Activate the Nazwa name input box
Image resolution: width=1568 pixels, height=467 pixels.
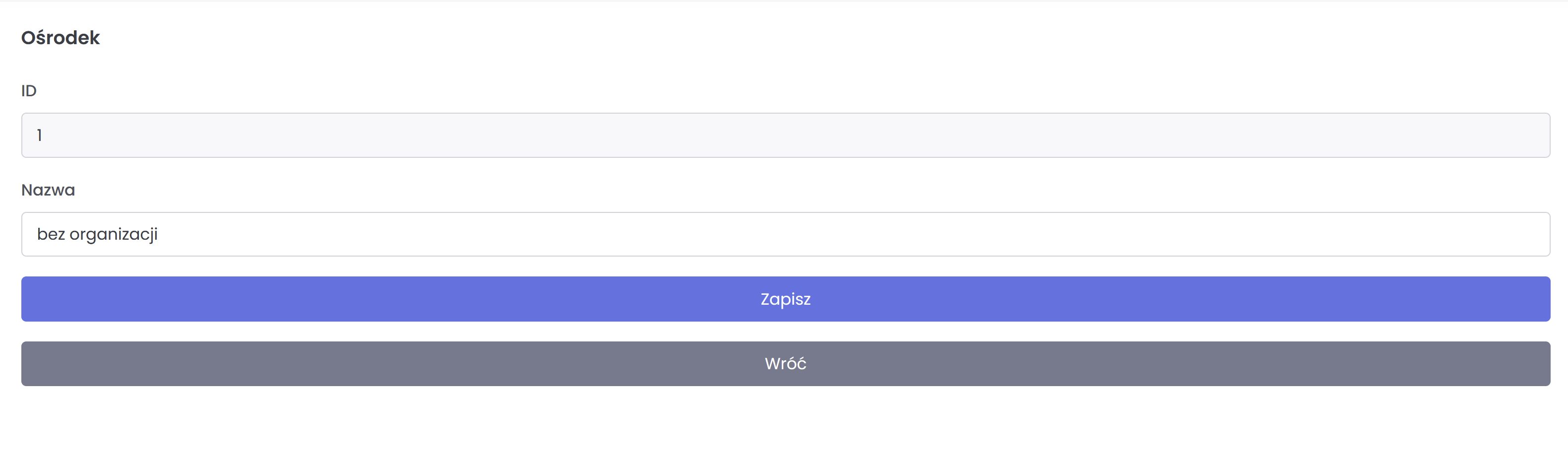pos(785,234)
